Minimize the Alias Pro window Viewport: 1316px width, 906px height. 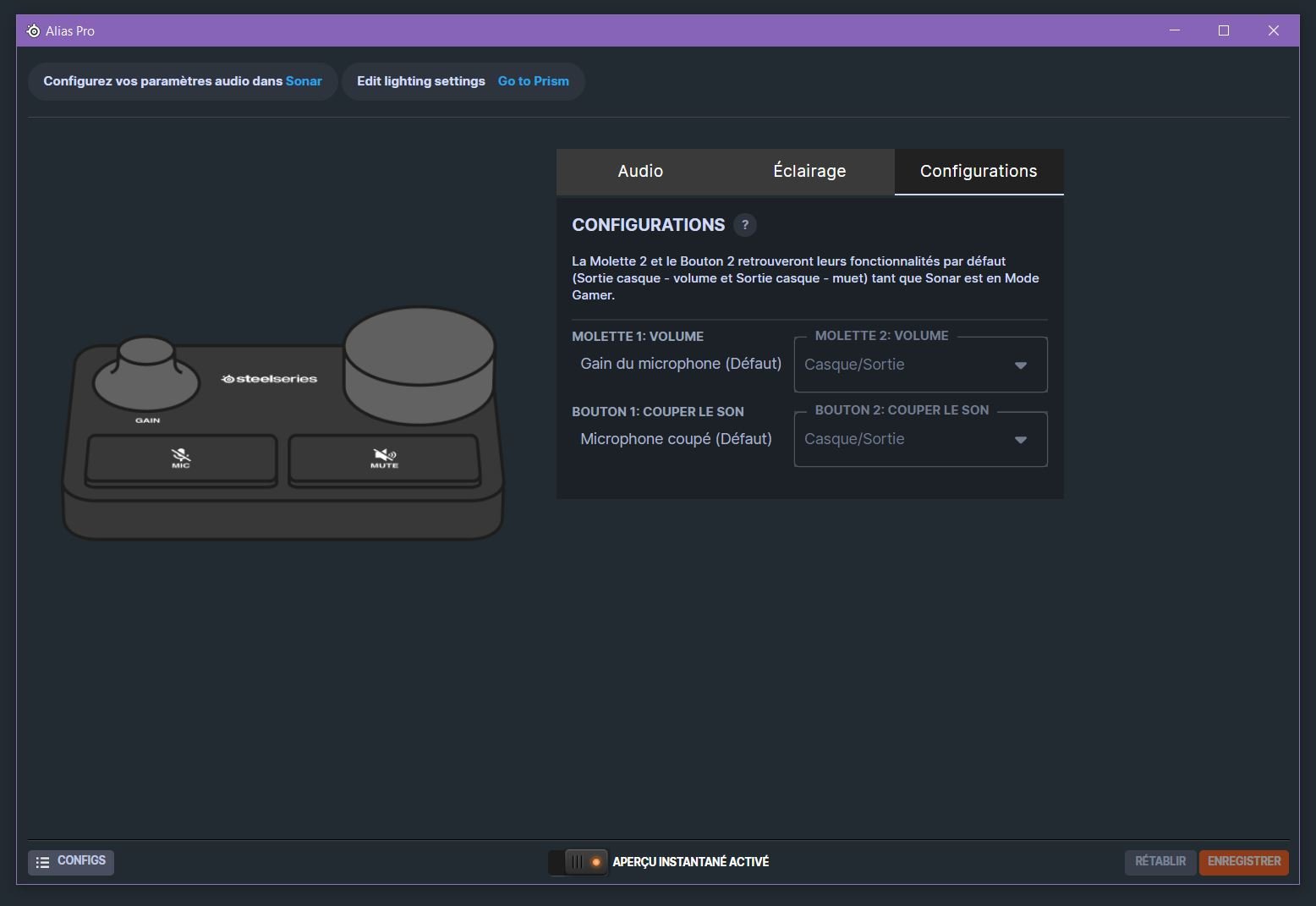1174,30
